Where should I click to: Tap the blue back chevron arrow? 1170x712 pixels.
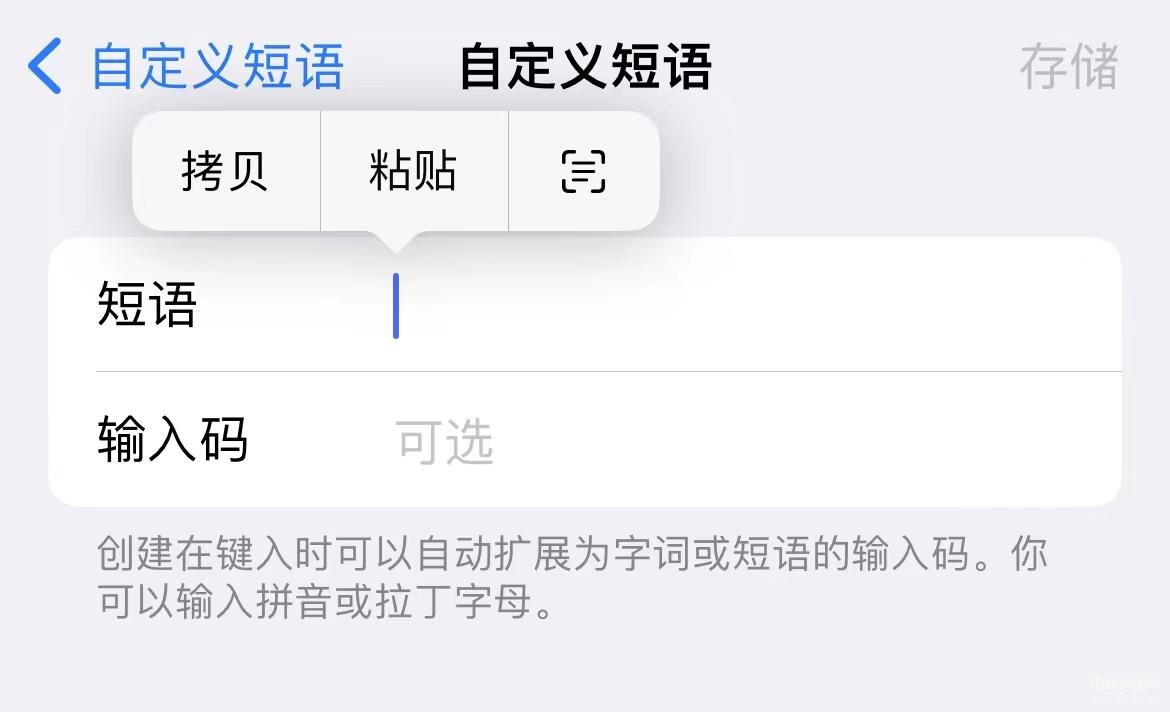coord(45,66)
